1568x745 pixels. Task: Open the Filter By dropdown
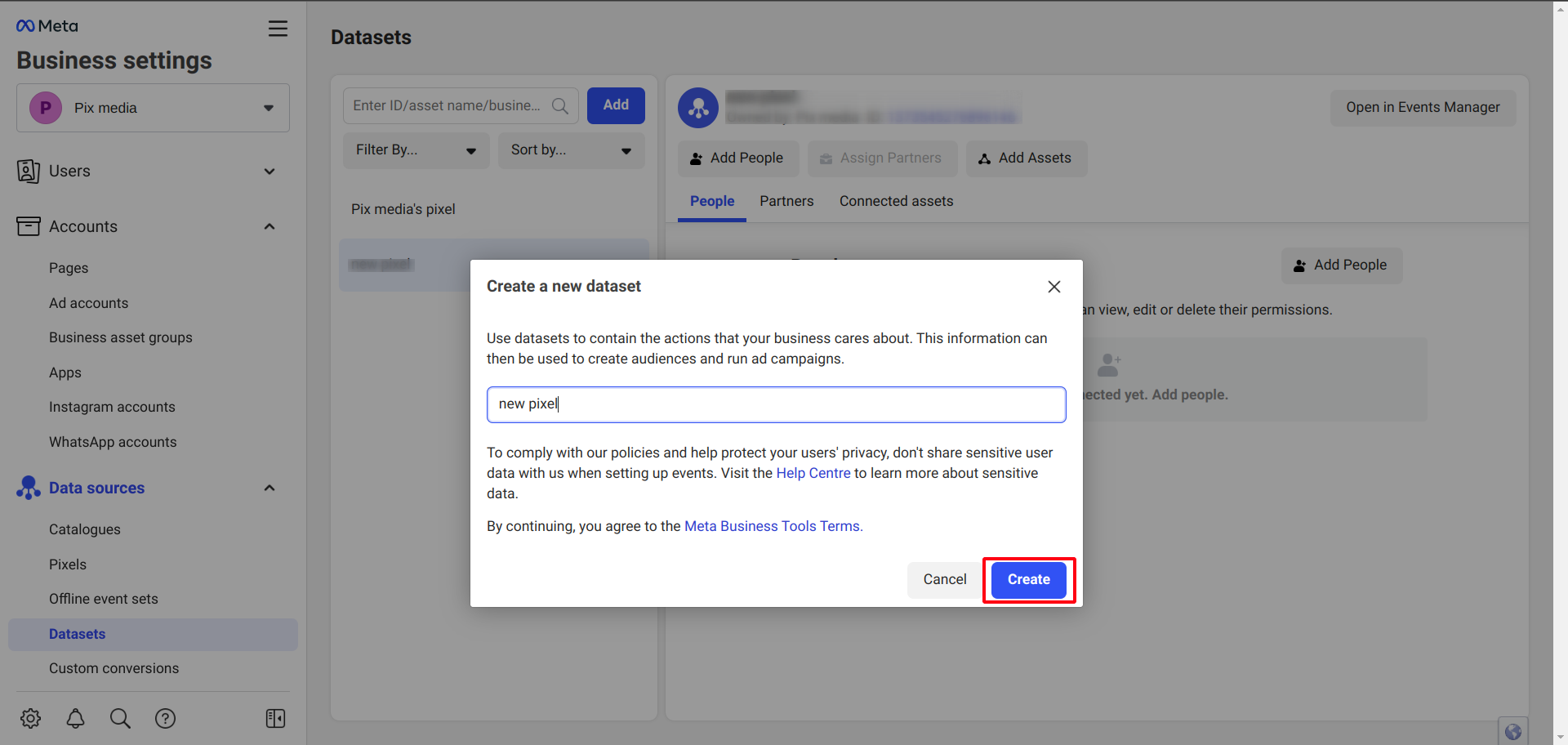416,150
